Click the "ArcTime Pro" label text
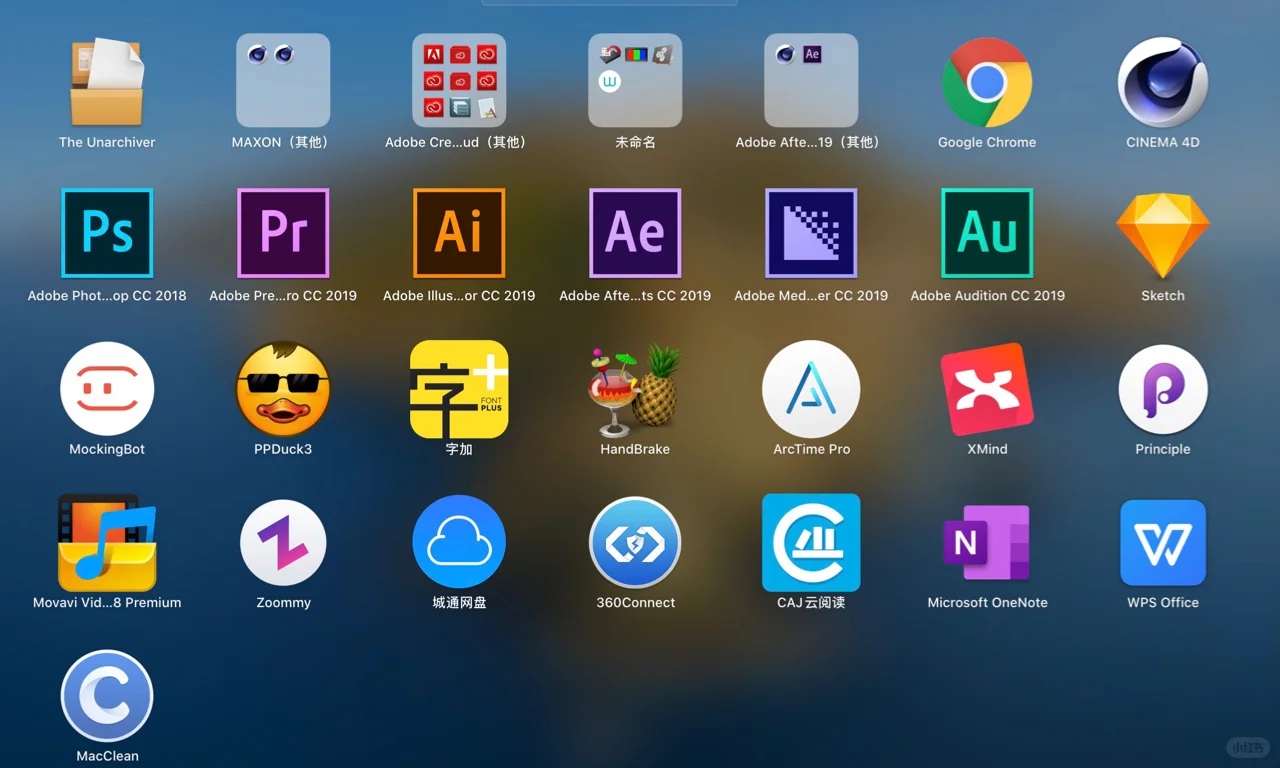Image resolution: width=1280 pixels, height=768 pixels. click(811, 449)
